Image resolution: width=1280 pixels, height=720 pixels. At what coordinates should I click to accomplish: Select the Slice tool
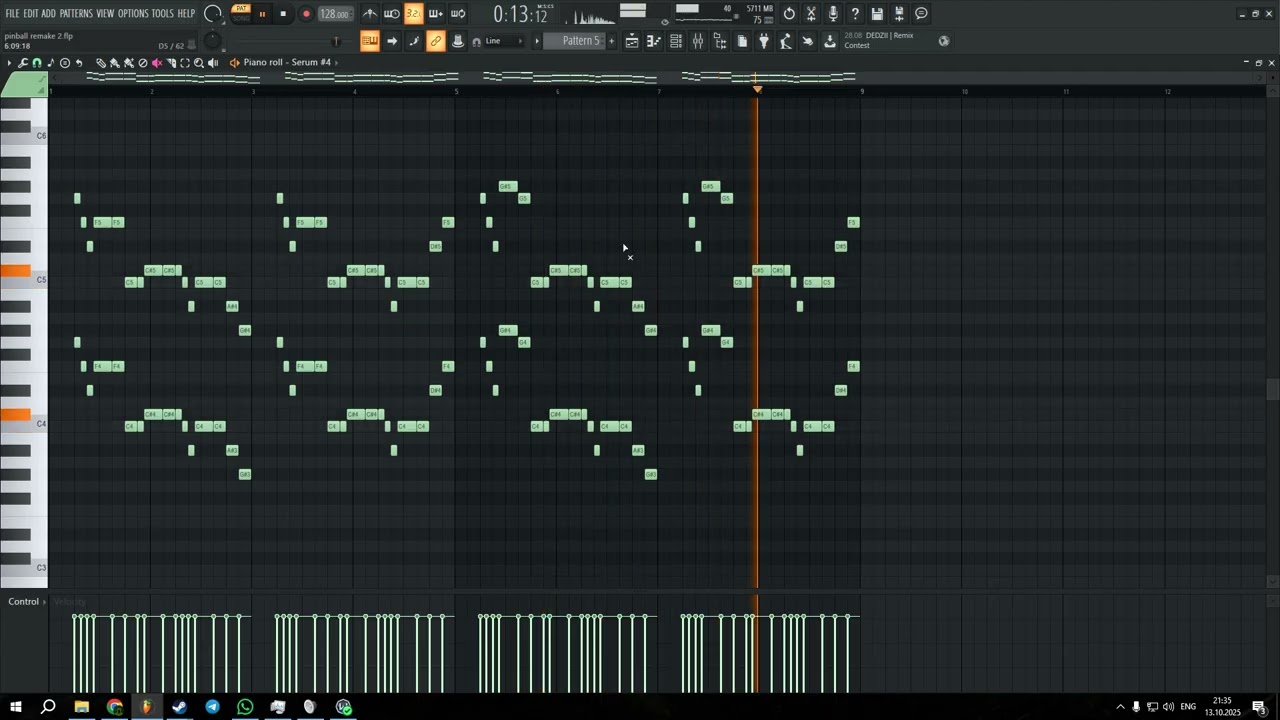click(171, 62)
